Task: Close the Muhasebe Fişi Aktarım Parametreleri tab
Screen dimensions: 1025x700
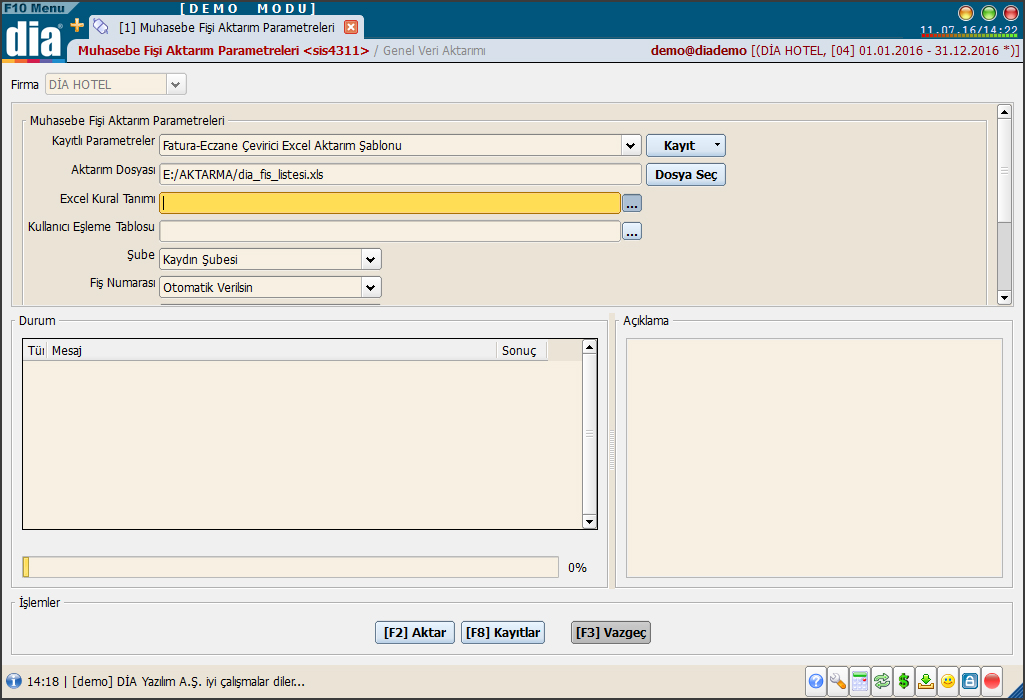Action: point(351,27)
